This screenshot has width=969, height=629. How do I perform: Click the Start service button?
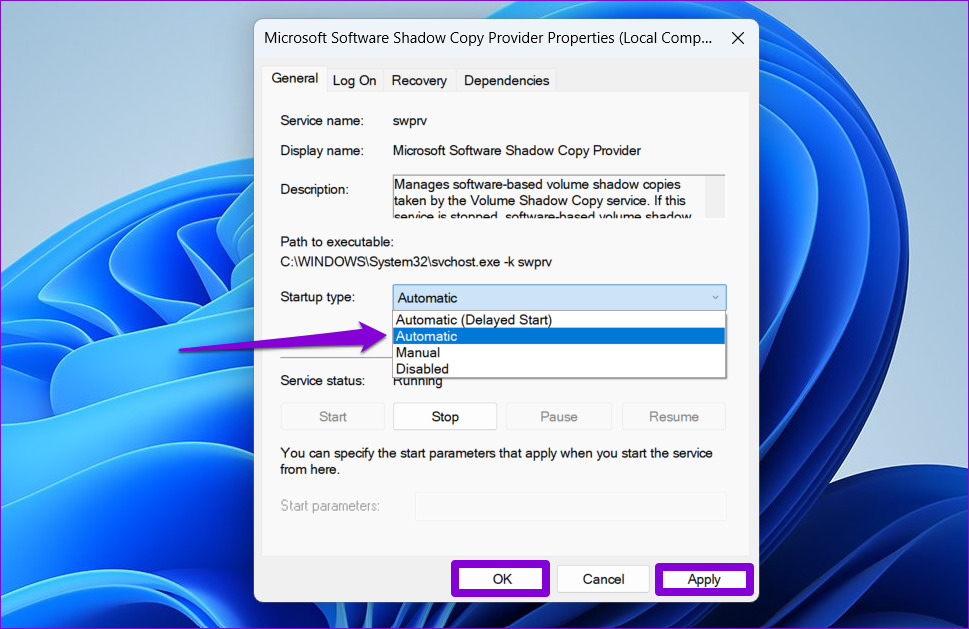332,416
